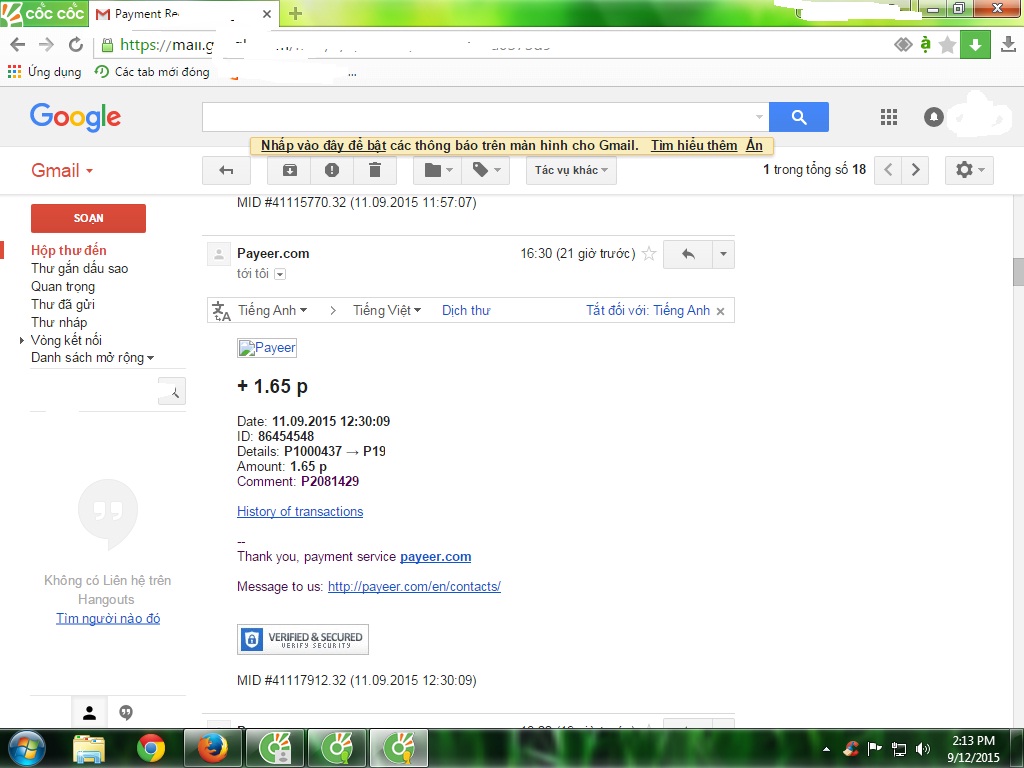Open Firefox from taskbar

[x=213, y=748]
